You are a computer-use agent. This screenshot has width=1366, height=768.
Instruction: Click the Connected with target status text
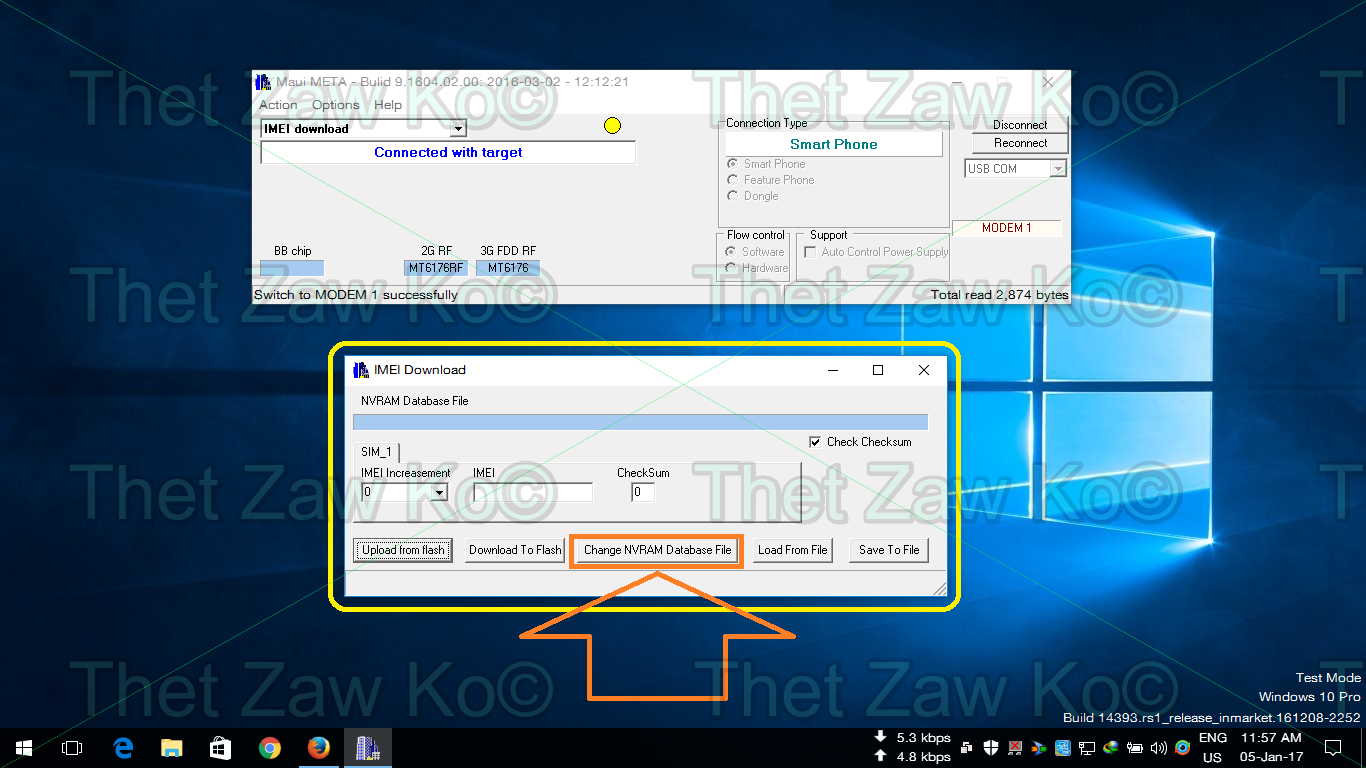point(448,153)
